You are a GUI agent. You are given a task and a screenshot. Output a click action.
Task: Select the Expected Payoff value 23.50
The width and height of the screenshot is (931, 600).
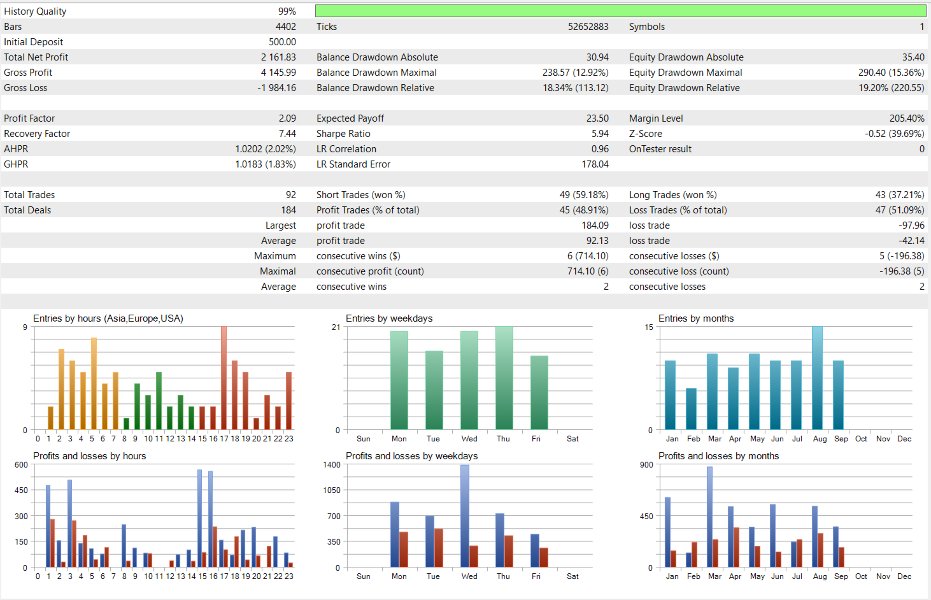597,118
